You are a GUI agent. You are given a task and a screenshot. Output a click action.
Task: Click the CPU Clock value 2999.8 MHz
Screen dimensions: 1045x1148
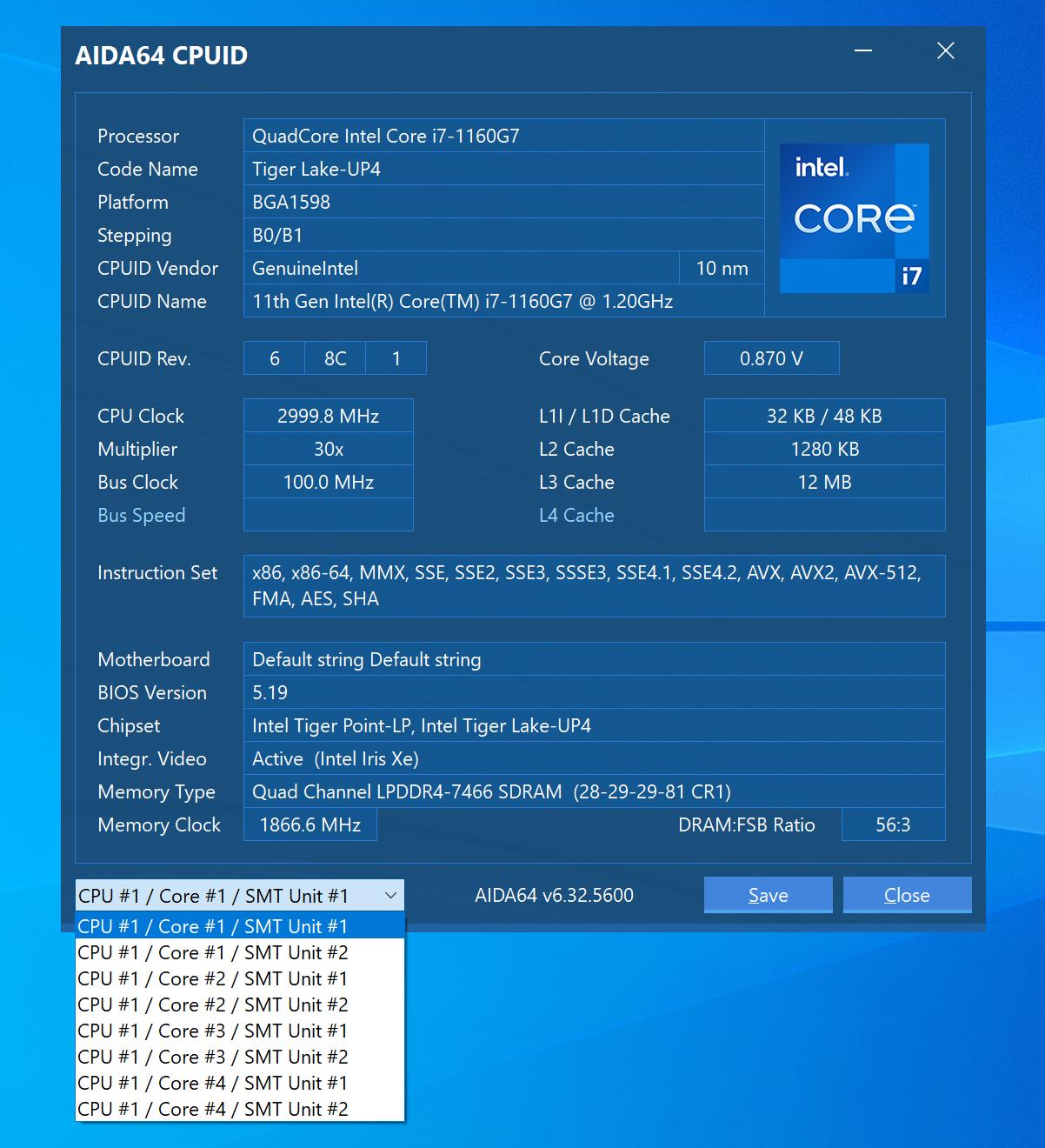coord(329,416)
